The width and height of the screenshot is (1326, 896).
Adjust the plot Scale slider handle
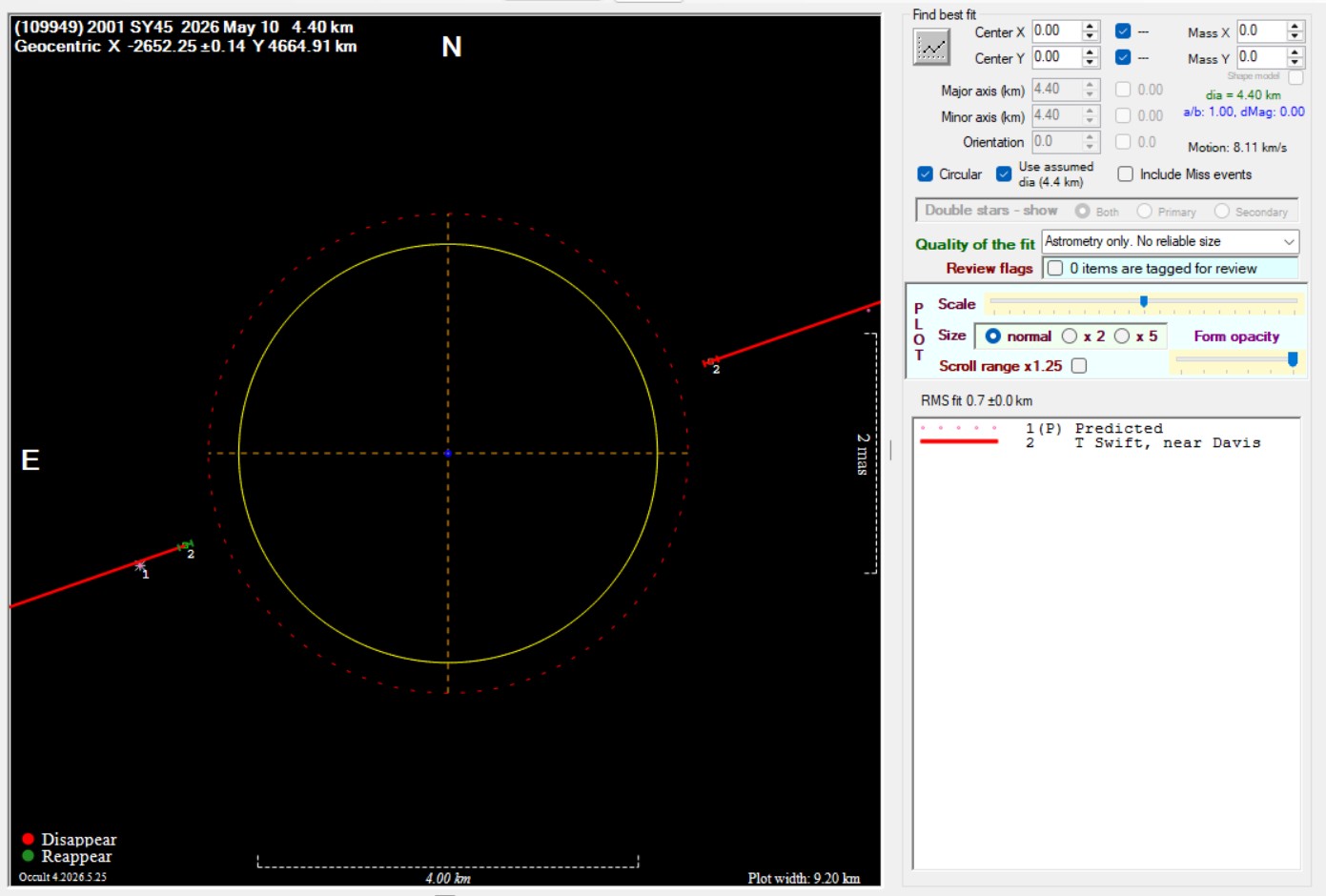pos(1144,301)
